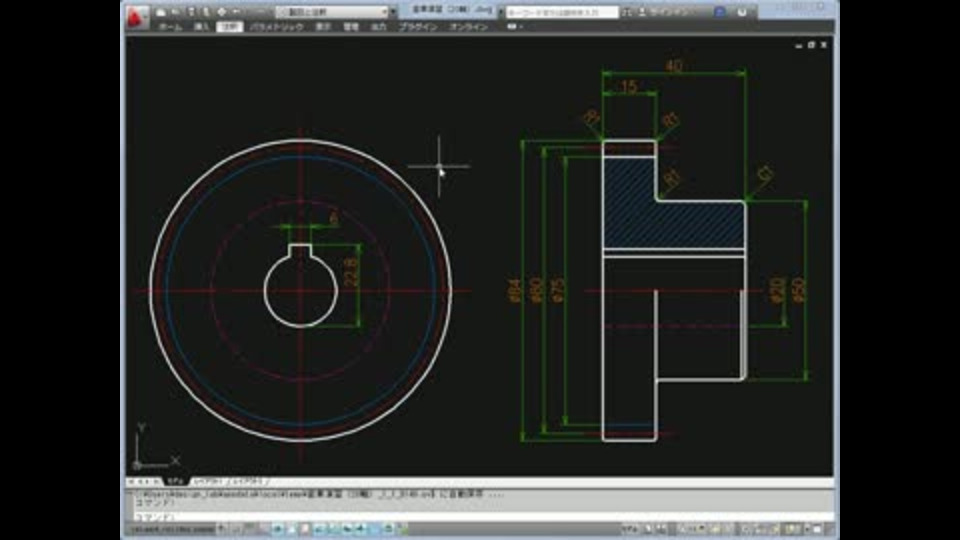This screenshot has height=540, width=960.
Task: Open the AutoCAD application menu logo
Action: point(137,15)
